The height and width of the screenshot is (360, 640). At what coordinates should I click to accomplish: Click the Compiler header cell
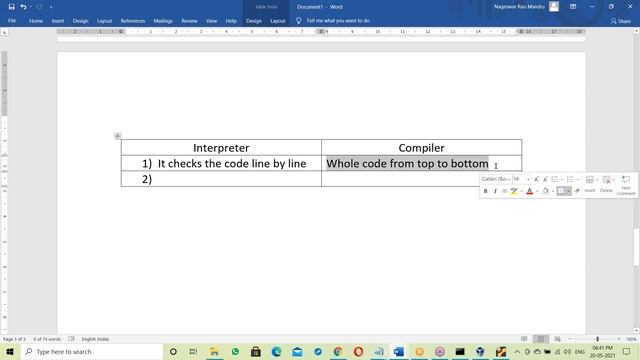421,147
